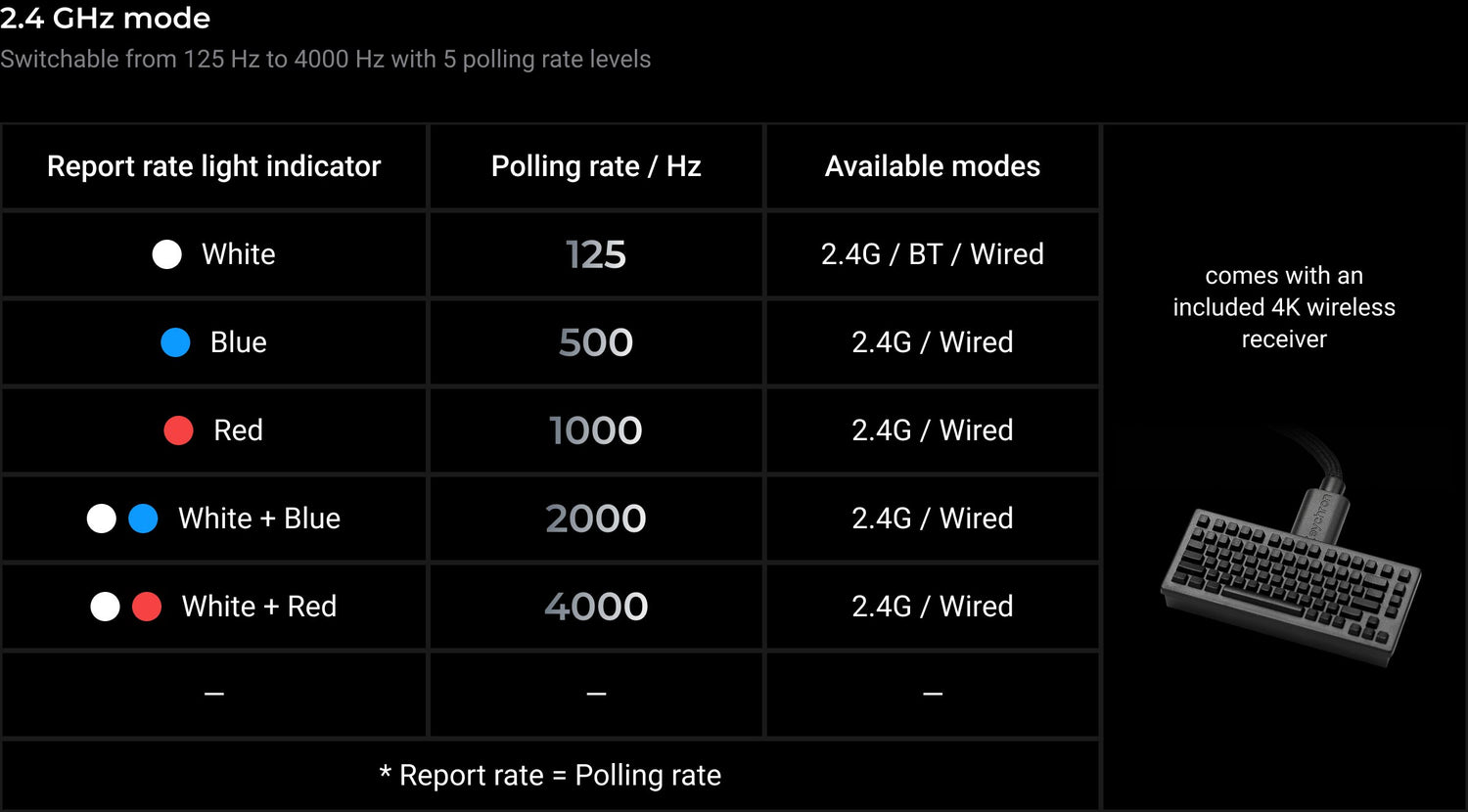Click the white dot in White + Blue row

pyautogui.click(x=102, y=519)
